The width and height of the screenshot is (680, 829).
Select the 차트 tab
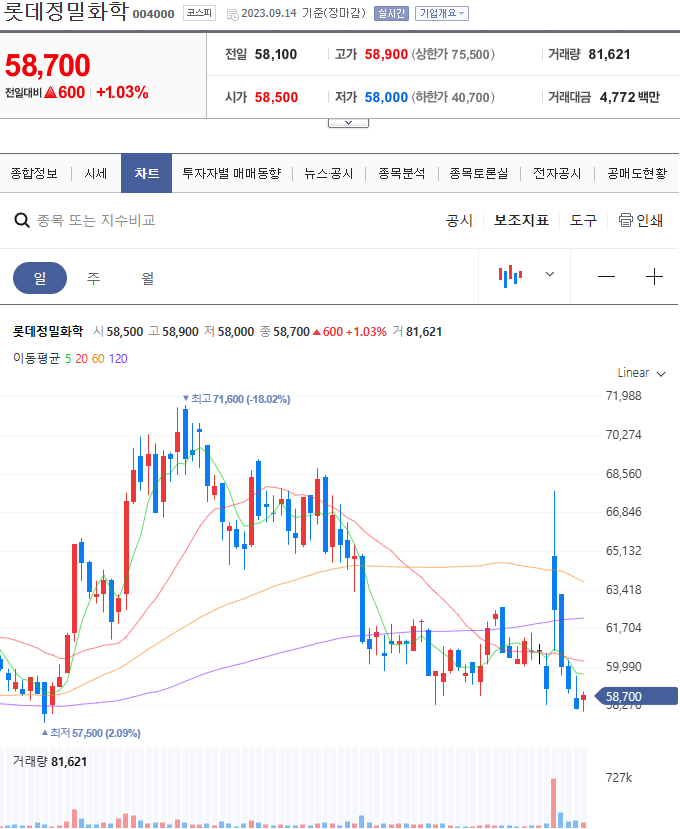146,173
